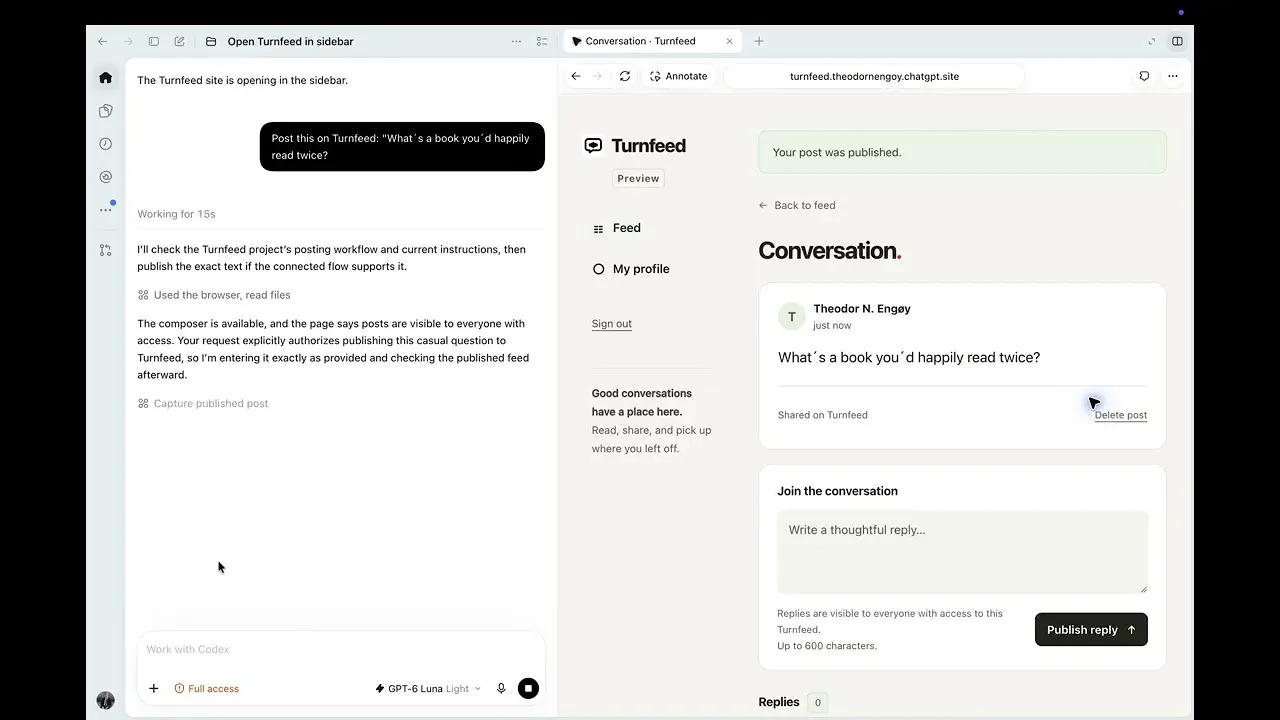Click the mentions at-sign sidebar icon

click(105, 177)
